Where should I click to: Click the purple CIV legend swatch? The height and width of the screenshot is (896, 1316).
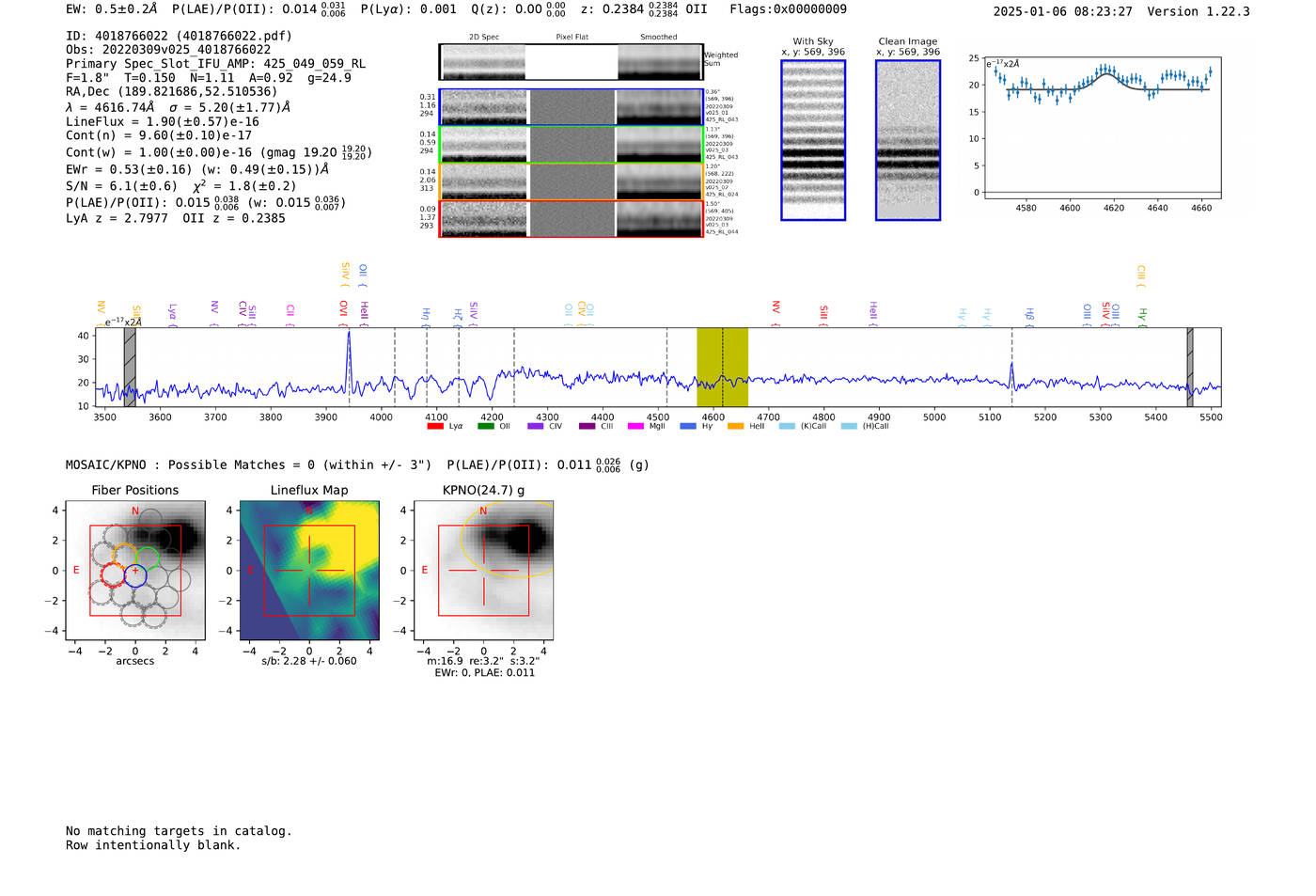(x=536, y=426)
